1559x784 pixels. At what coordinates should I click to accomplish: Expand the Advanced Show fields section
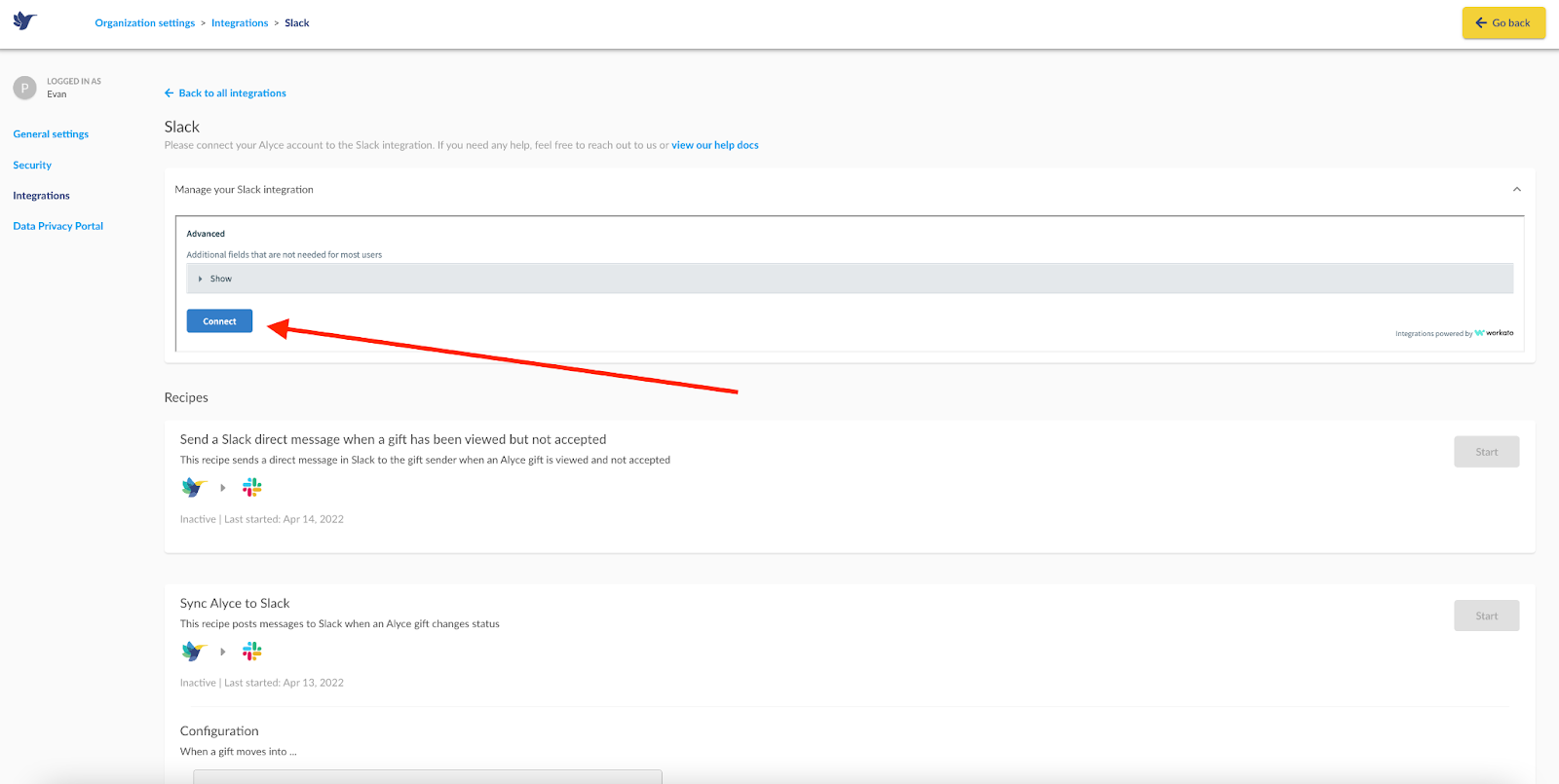click(x=850, y=279)
